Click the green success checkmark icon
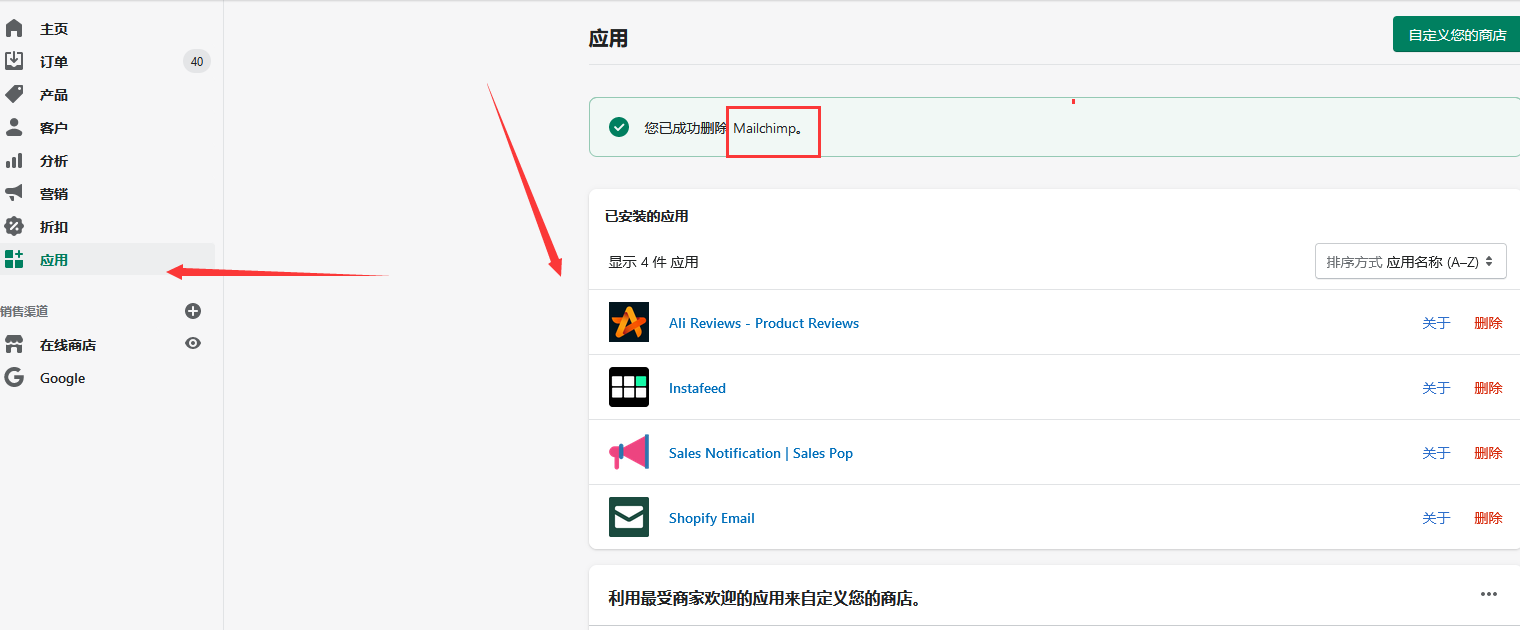1520x630 pixels. pyautogui.click(x=619, y=127)
